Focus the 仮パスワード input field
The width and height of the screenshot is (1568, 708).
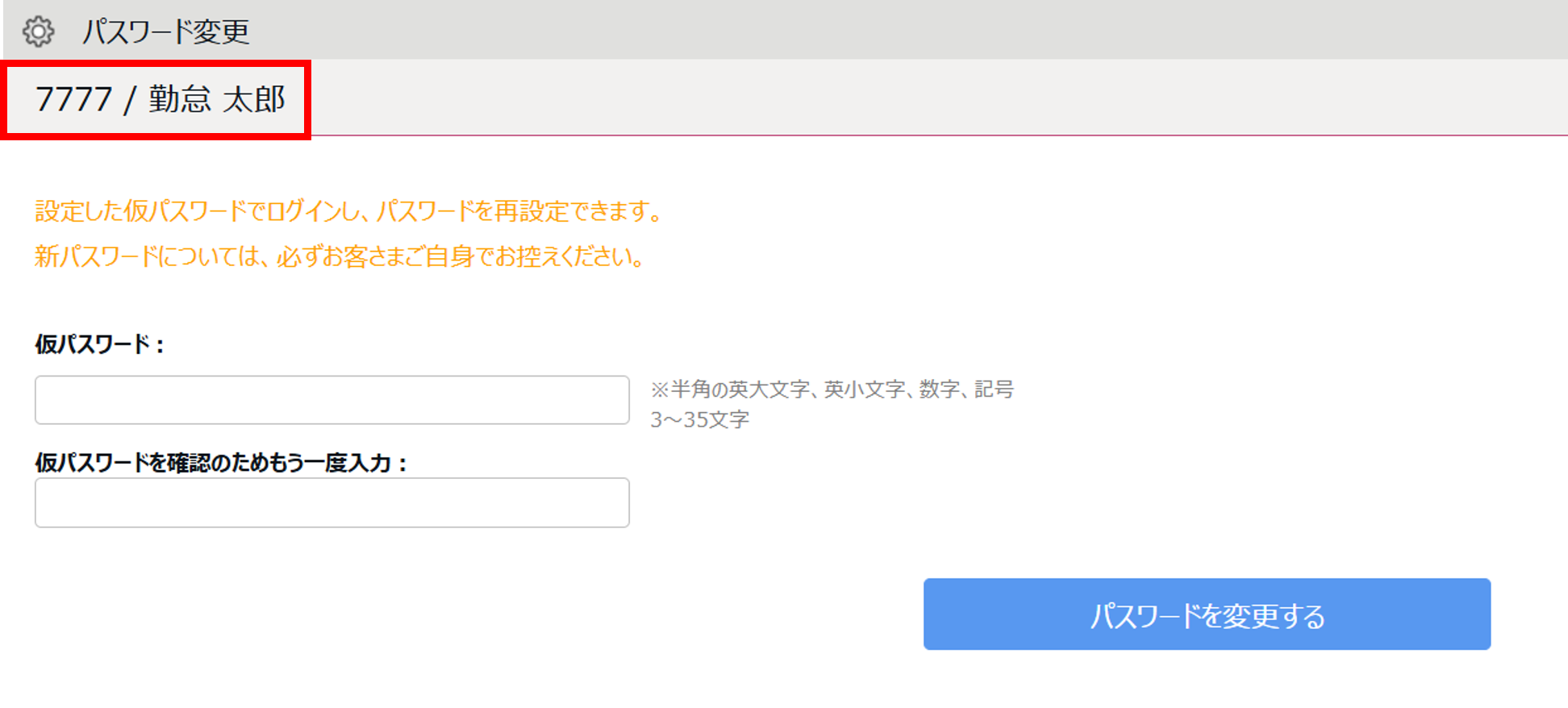(332, 400)
